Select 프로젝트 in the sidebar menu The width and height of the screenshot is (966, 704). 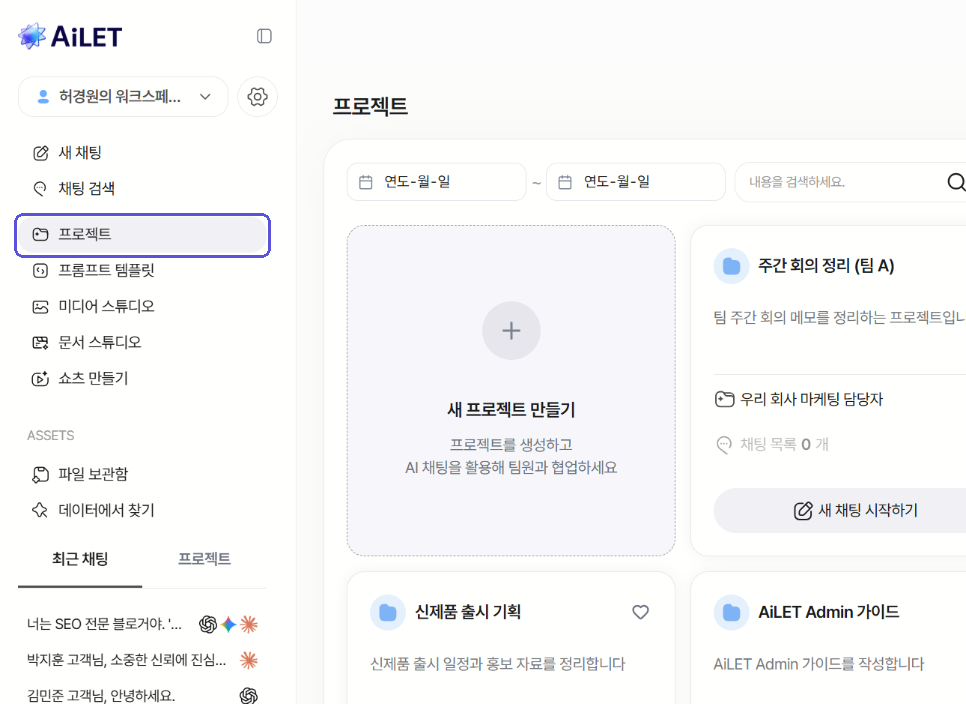[142, 235]
